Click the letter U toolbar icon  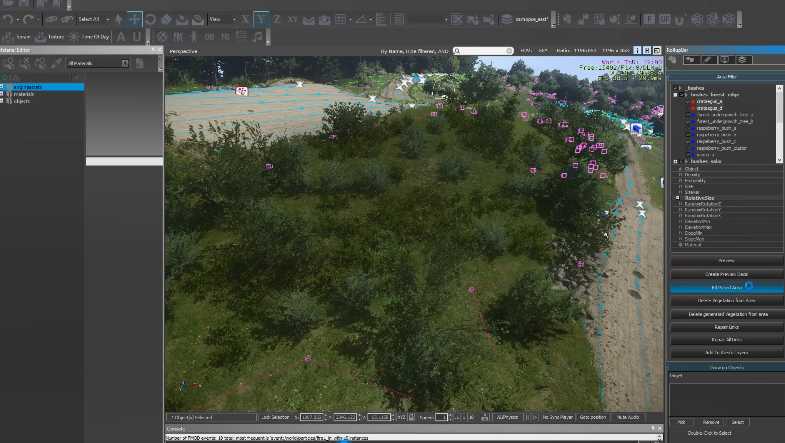point(137,37)
